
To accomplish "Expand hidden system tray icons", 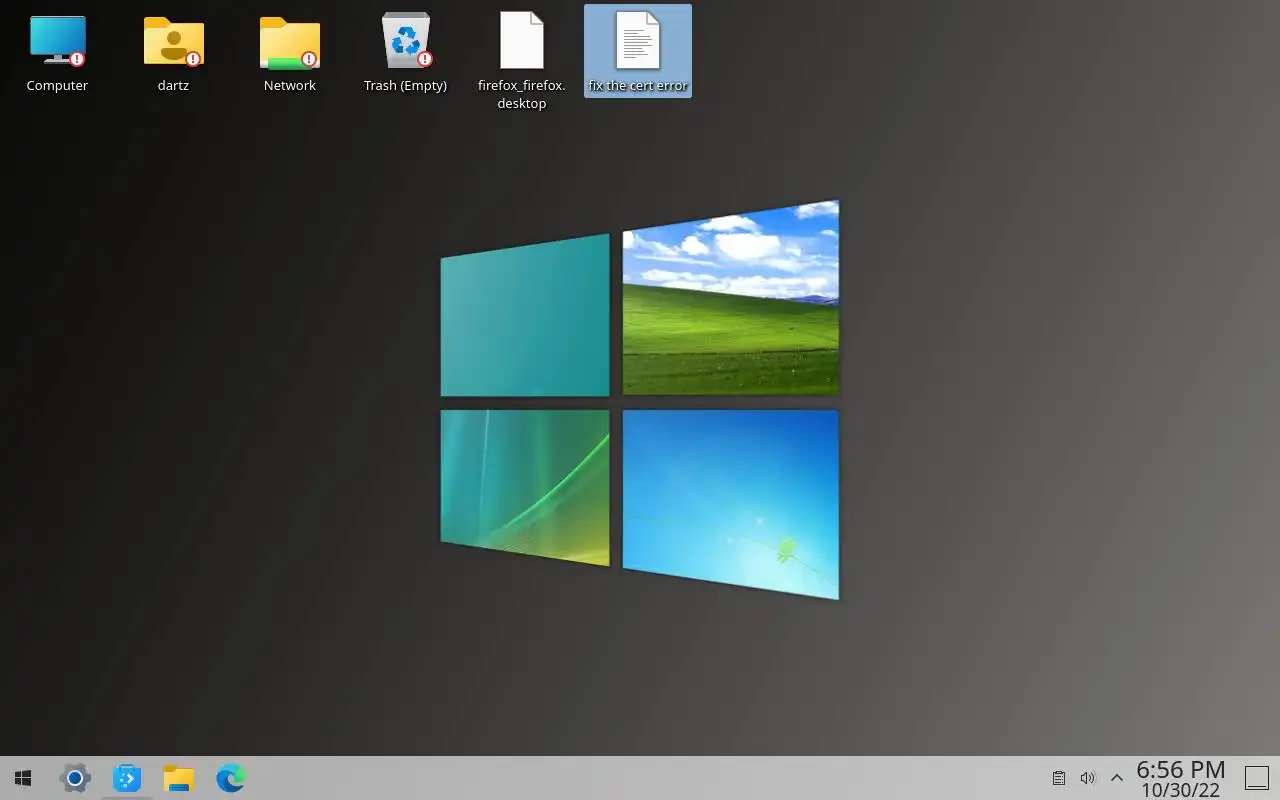I will [x=1117, y=778].
